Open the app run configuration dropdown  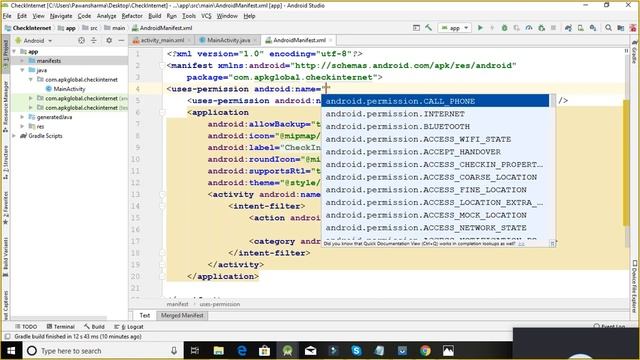pos(455,28)
